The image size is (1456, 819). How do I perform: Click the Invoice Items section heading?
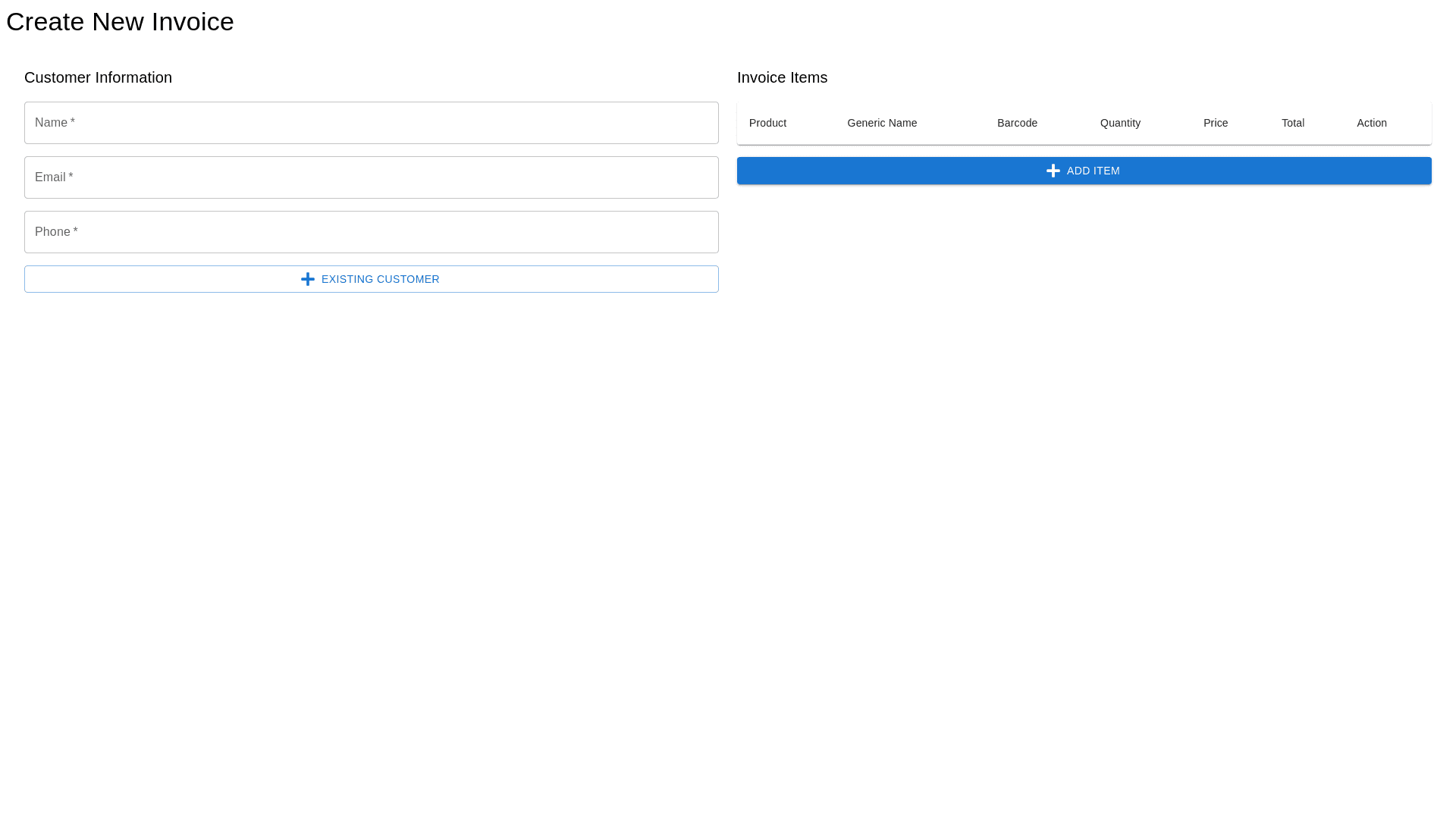782,77
